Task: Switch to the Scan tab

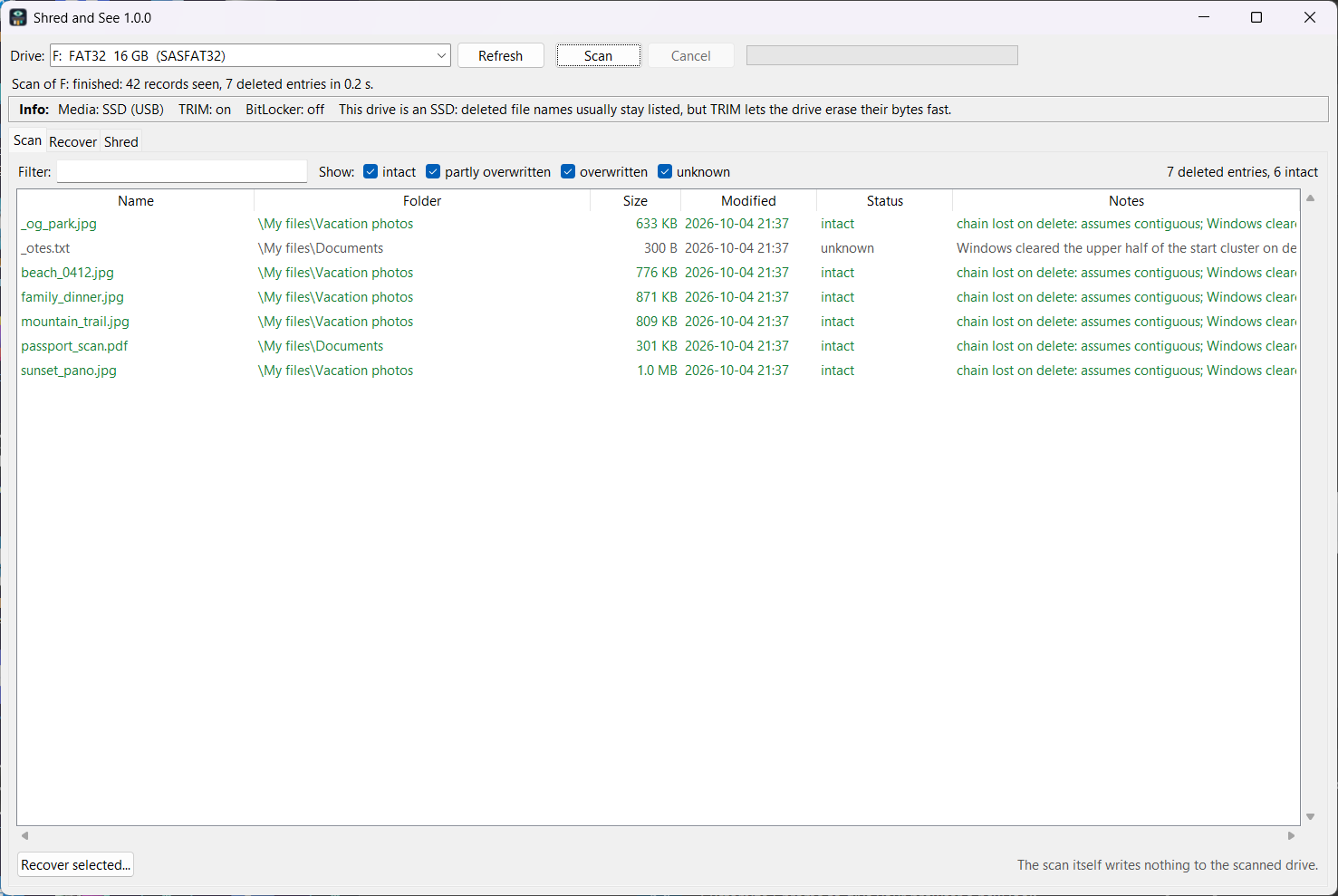Action: coord(27,140)
